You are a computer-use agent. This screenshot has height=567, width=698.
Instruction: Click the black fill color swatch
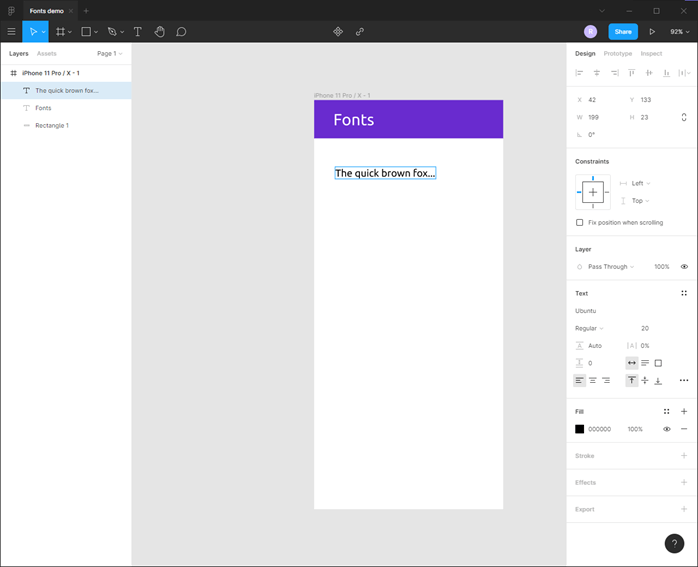[579, 429]
